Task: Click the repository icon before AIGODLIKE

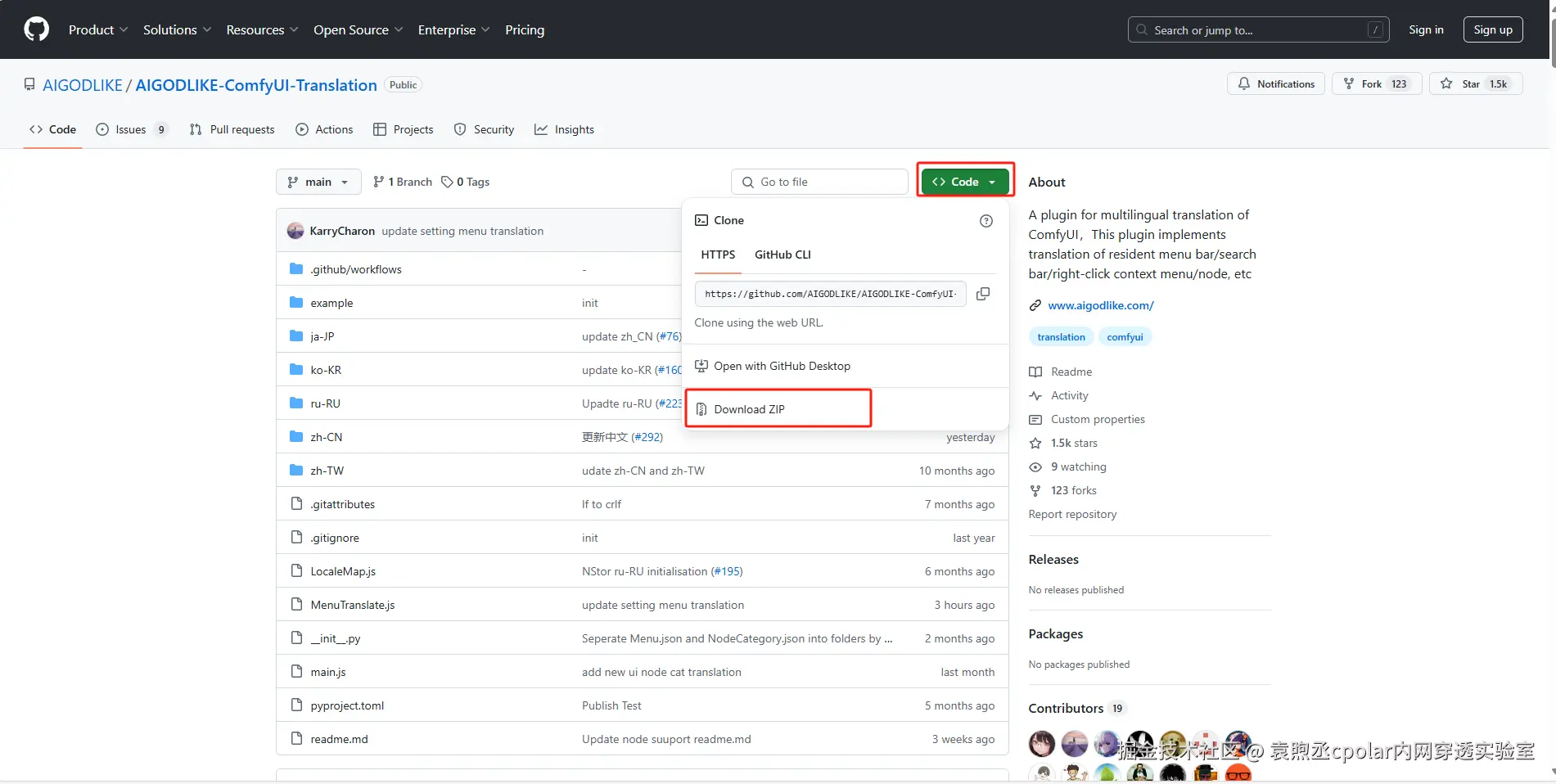Action: pos(29,85)
